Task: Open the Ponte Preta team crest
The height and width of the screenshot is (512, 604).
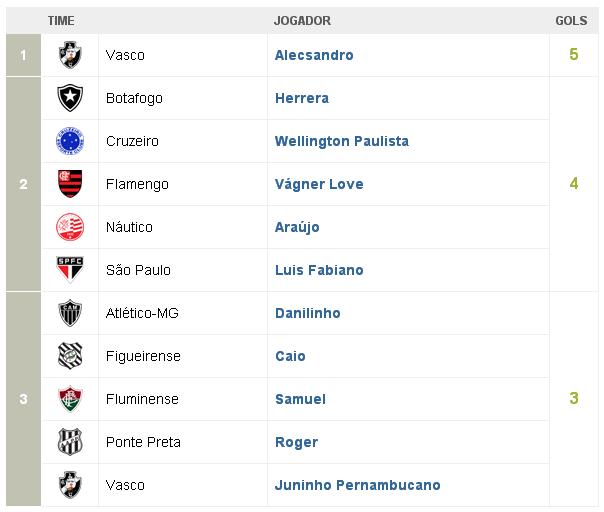Action: (x=70, y=442)
